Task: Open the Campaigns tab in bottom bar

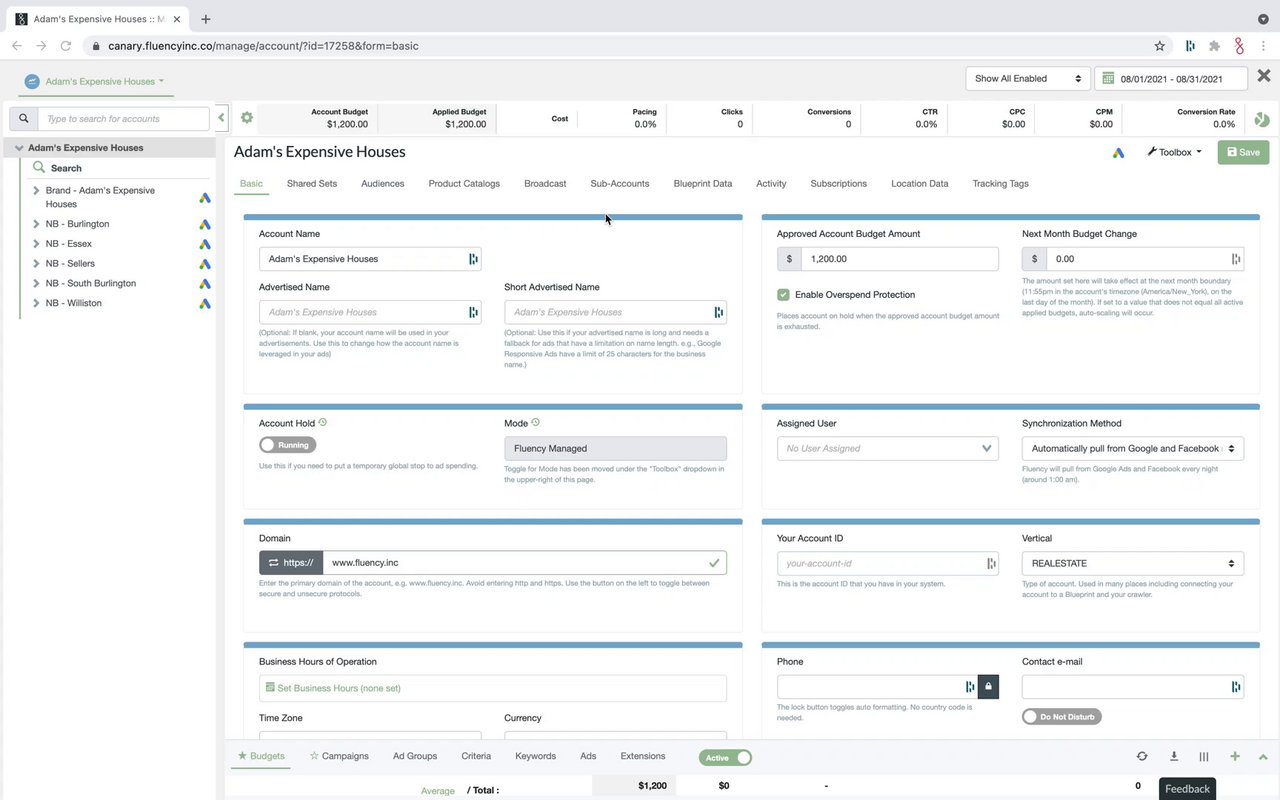Action: [339, 757]
